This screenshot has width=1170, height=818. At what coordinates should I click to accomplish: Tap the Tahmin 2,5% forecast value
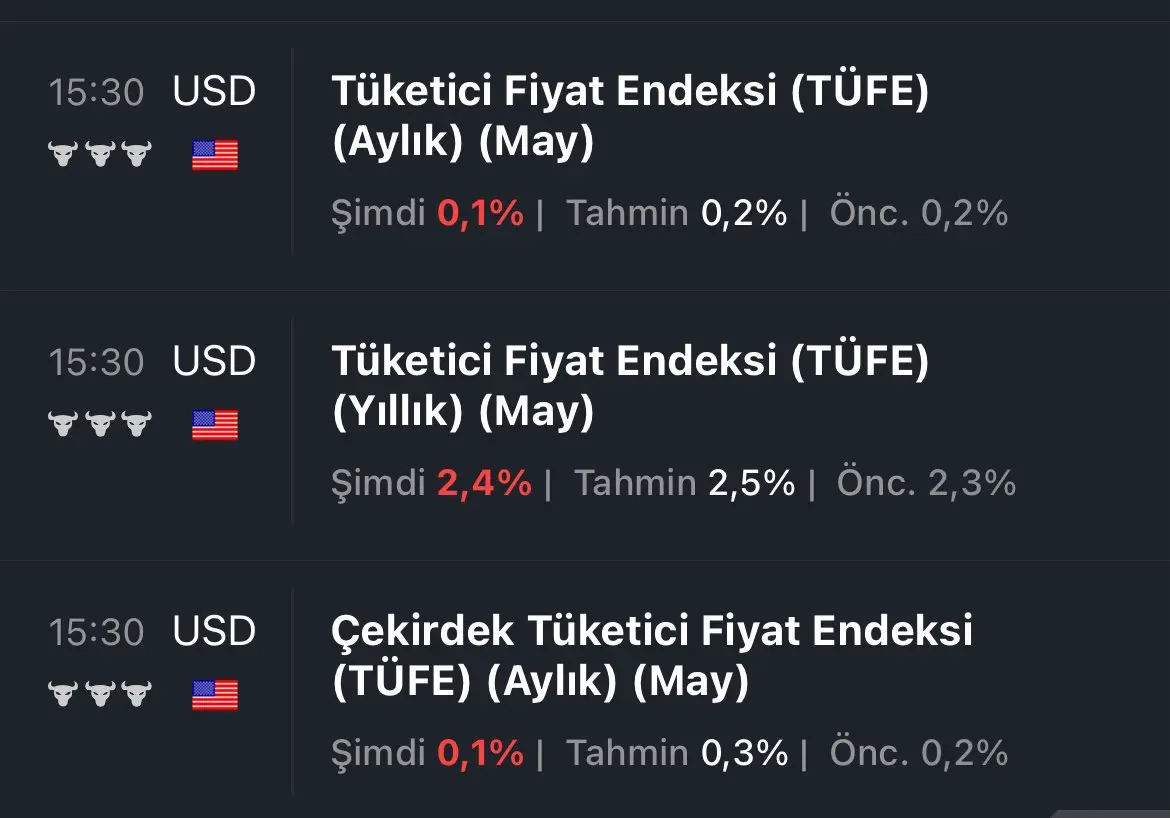pyautogui.click(x=751, y=483)
